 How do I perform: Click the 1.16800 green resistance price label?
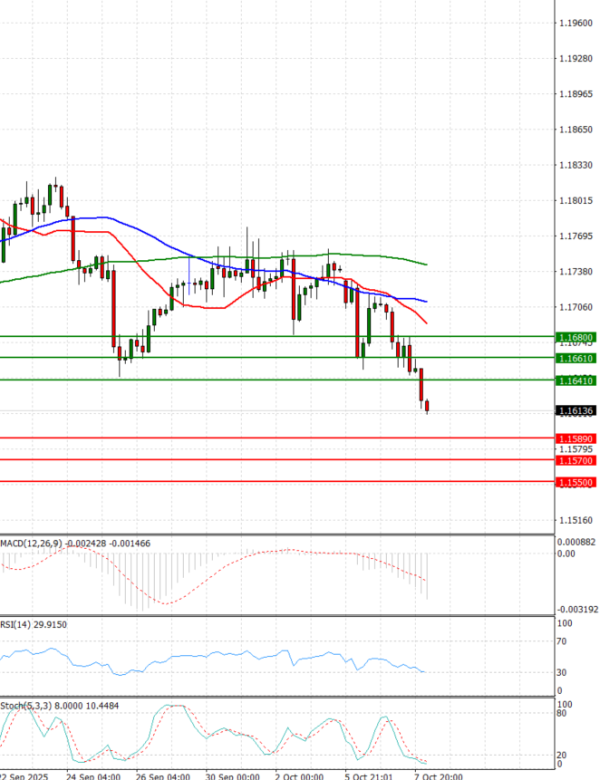click(x=576, y=338)
